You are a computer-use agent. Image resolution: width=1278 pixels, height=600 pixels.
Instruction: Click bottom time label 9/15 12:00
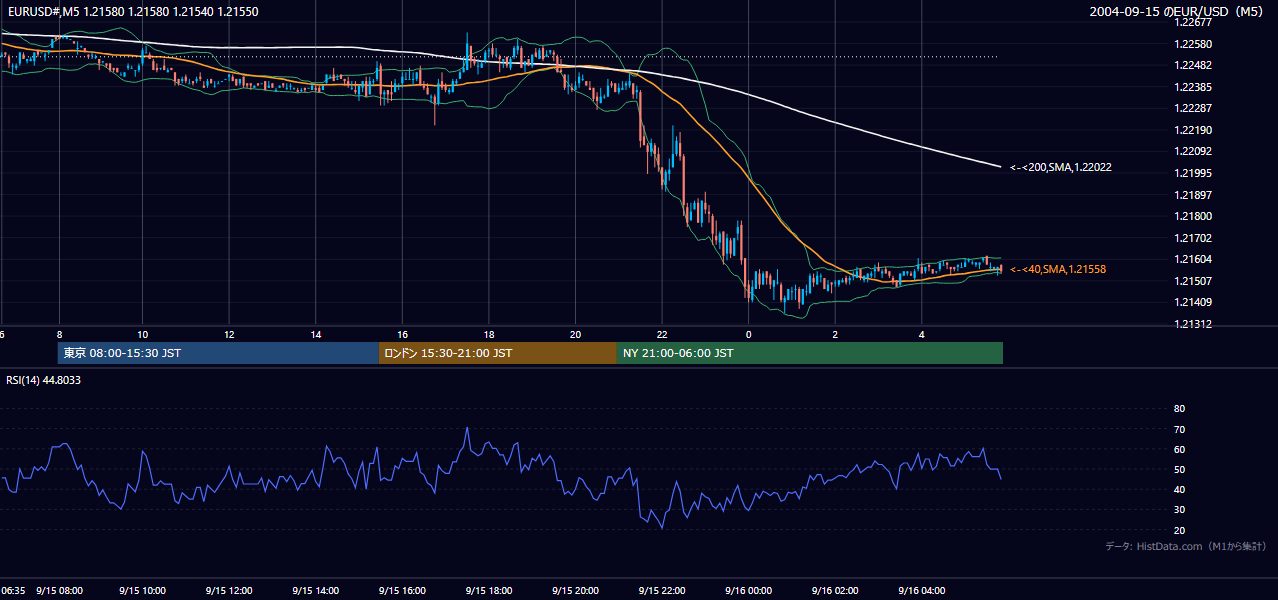230,590
